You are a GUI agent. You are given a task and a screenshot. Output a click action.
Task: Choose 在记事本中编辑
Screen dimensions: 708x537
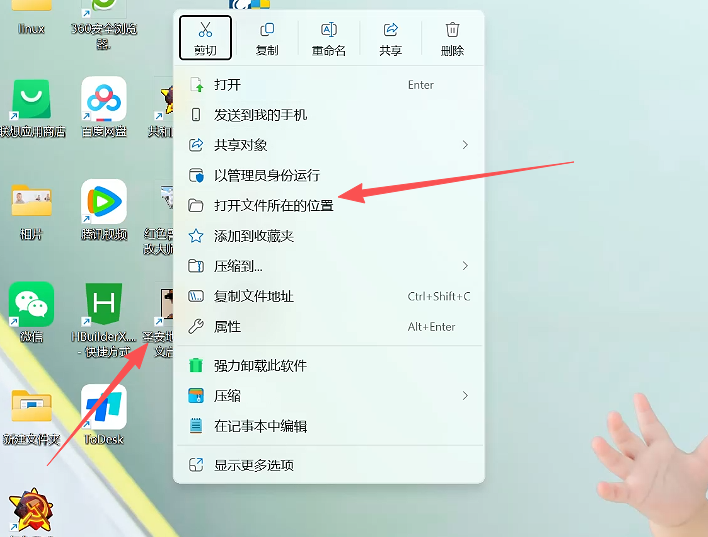coord(329,426)
